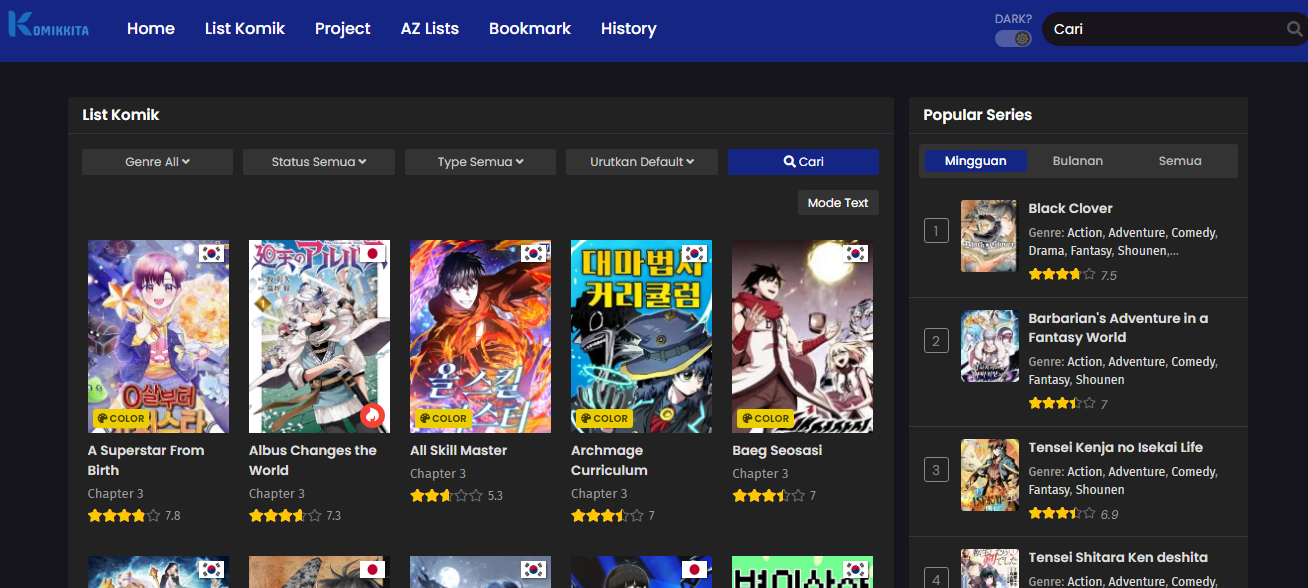The width and height of the screenshot is (1308, 588).
Task: Show Semua popular series
Action: 1180,161
